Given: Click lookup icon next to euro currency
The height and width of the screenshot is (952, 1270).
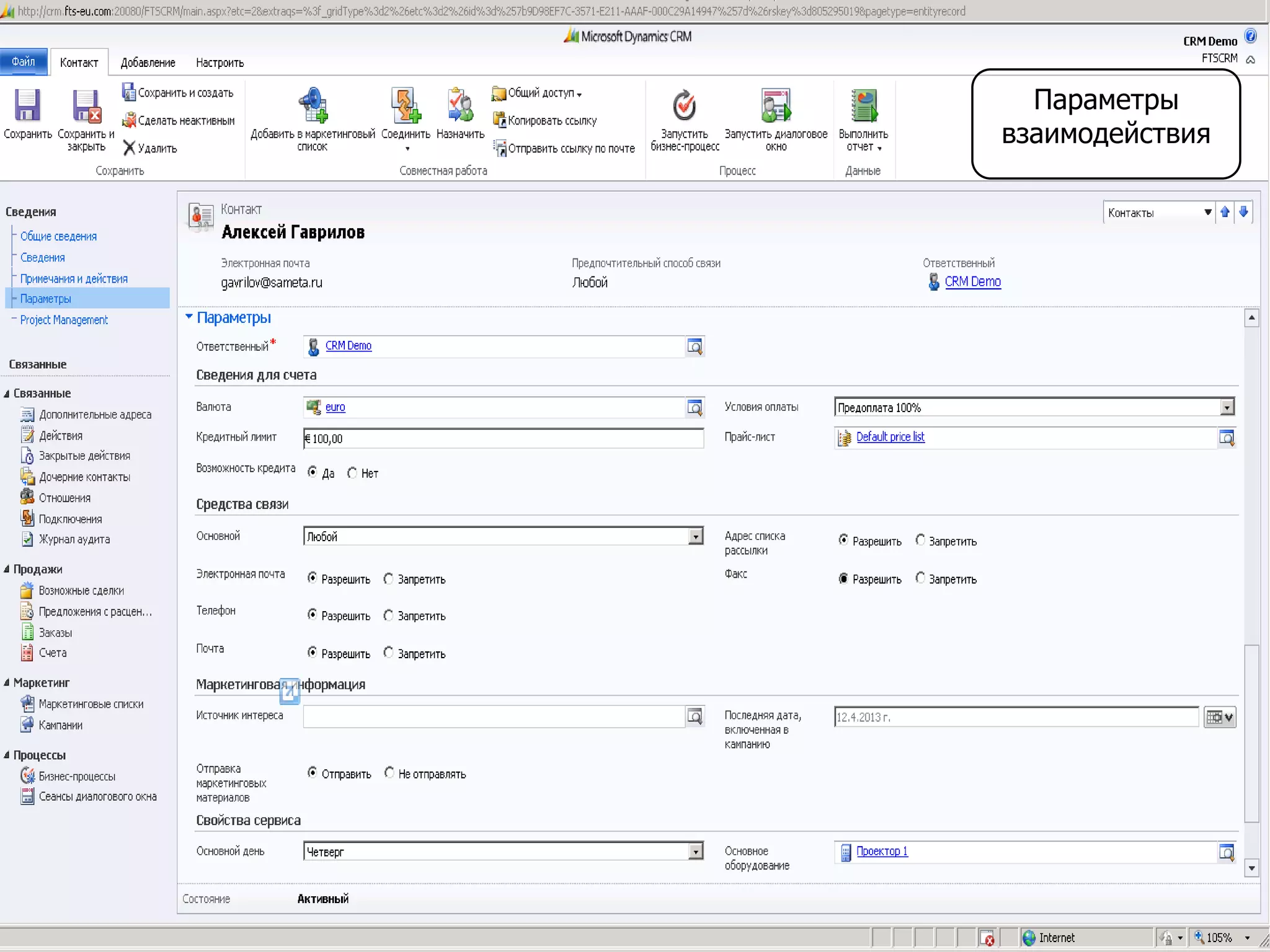Looking at the screenshot, I should click(x=695, y=407).
